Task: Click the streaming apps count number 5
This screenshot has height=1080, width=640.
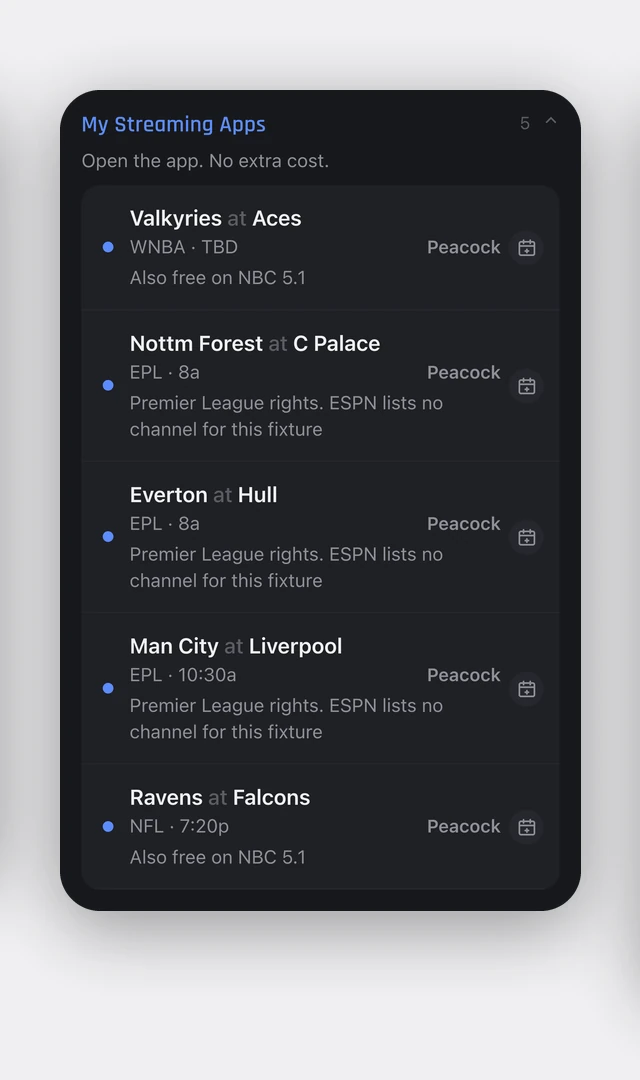Action: click(x=525, y=123)
